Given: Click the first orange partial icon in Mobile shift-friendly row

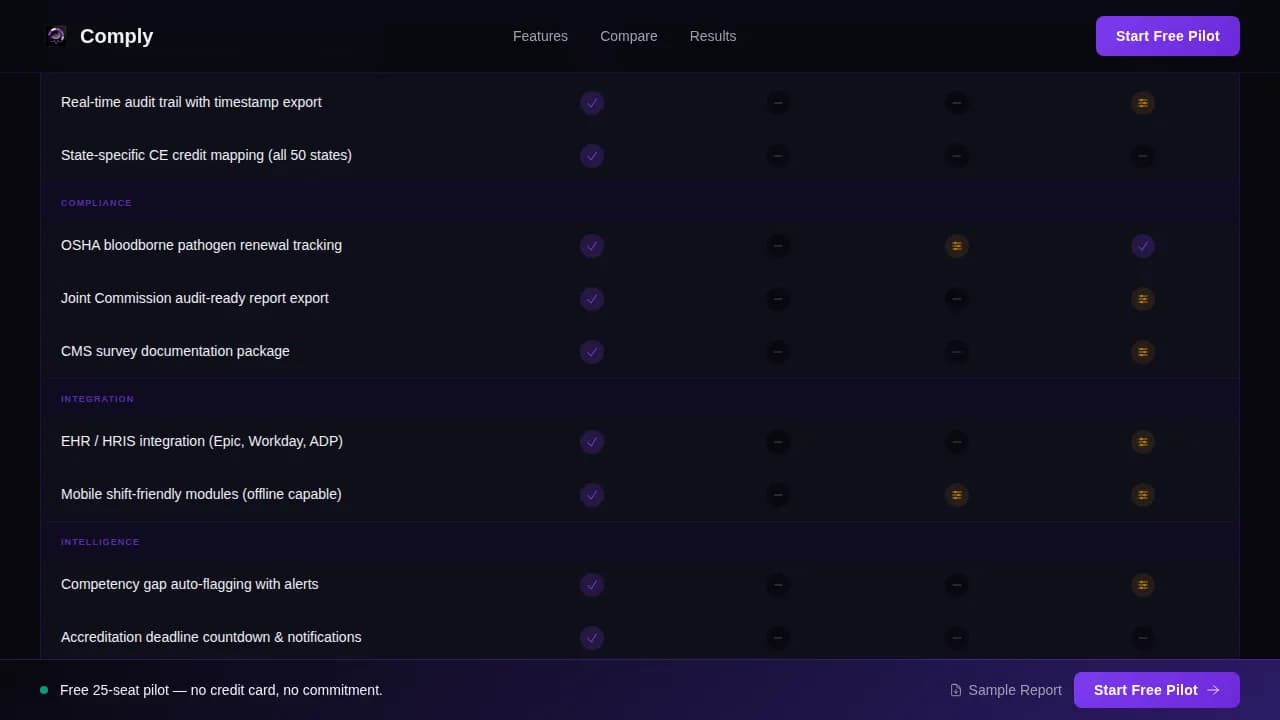Looking at the screenshot, I should [957, 495].
